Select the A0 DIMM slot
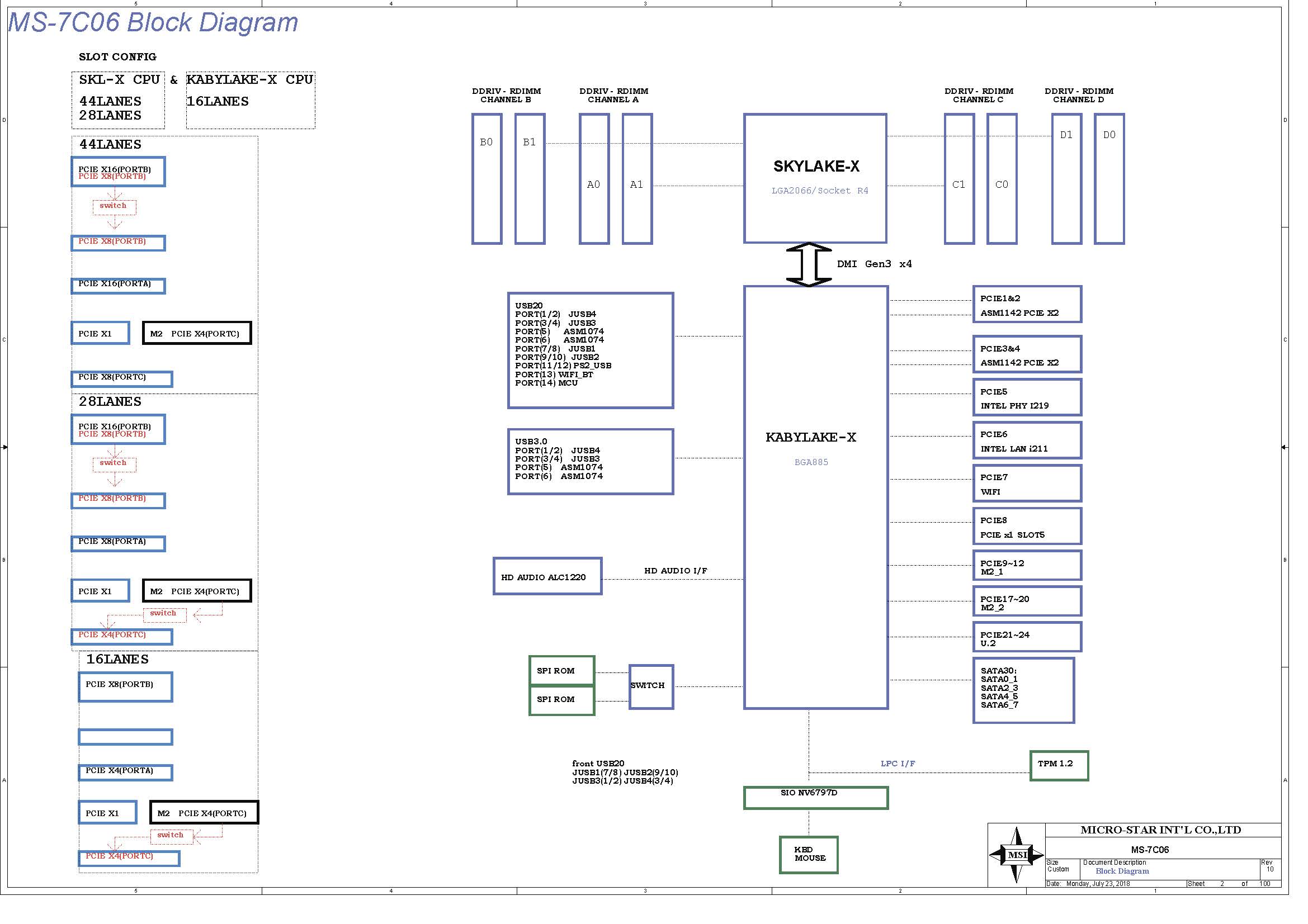The height and width of the screenshot is (924, 1308). click(x=594, y=179)
